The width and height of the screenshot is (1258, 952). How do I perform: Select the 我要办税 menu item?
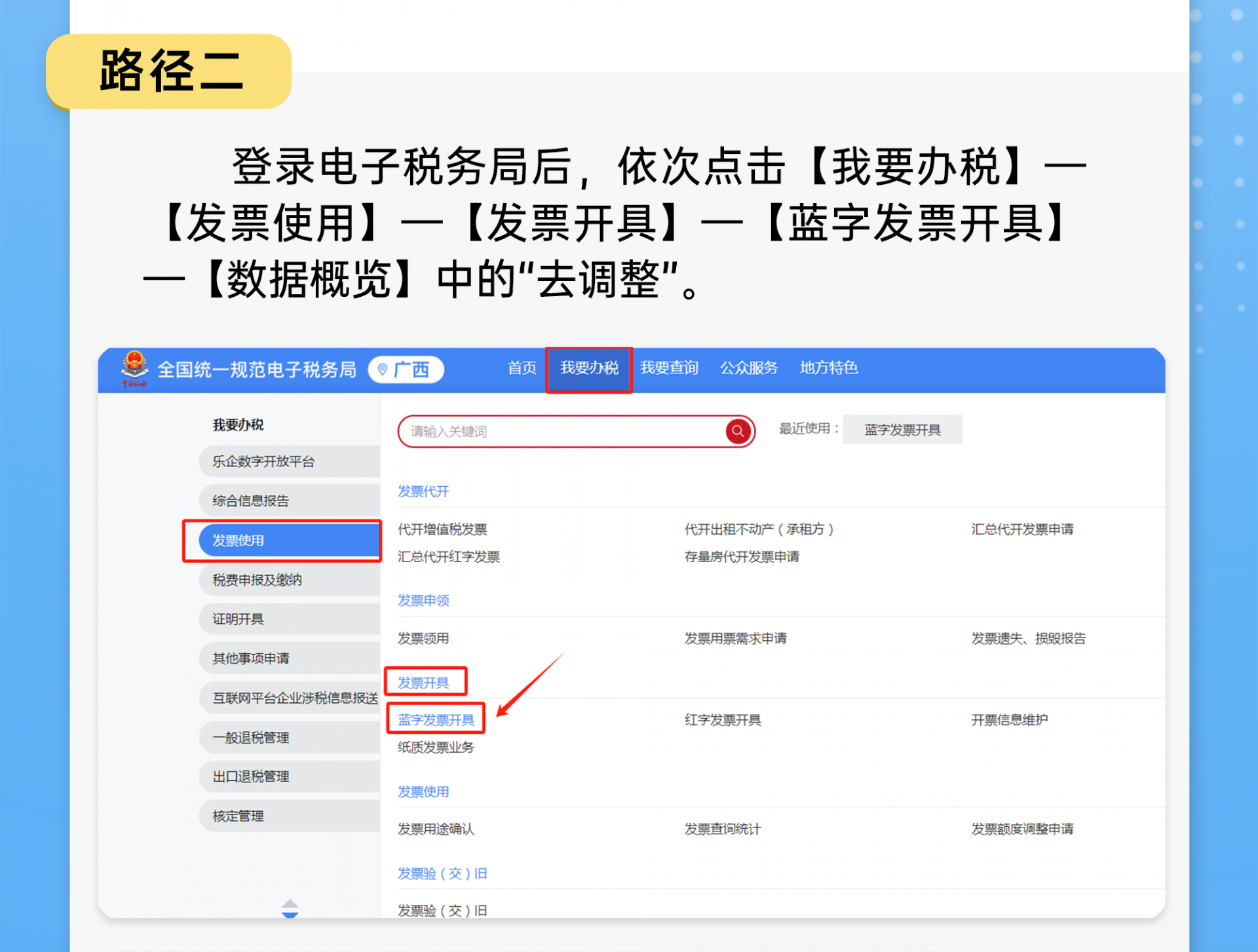[588, 368]
